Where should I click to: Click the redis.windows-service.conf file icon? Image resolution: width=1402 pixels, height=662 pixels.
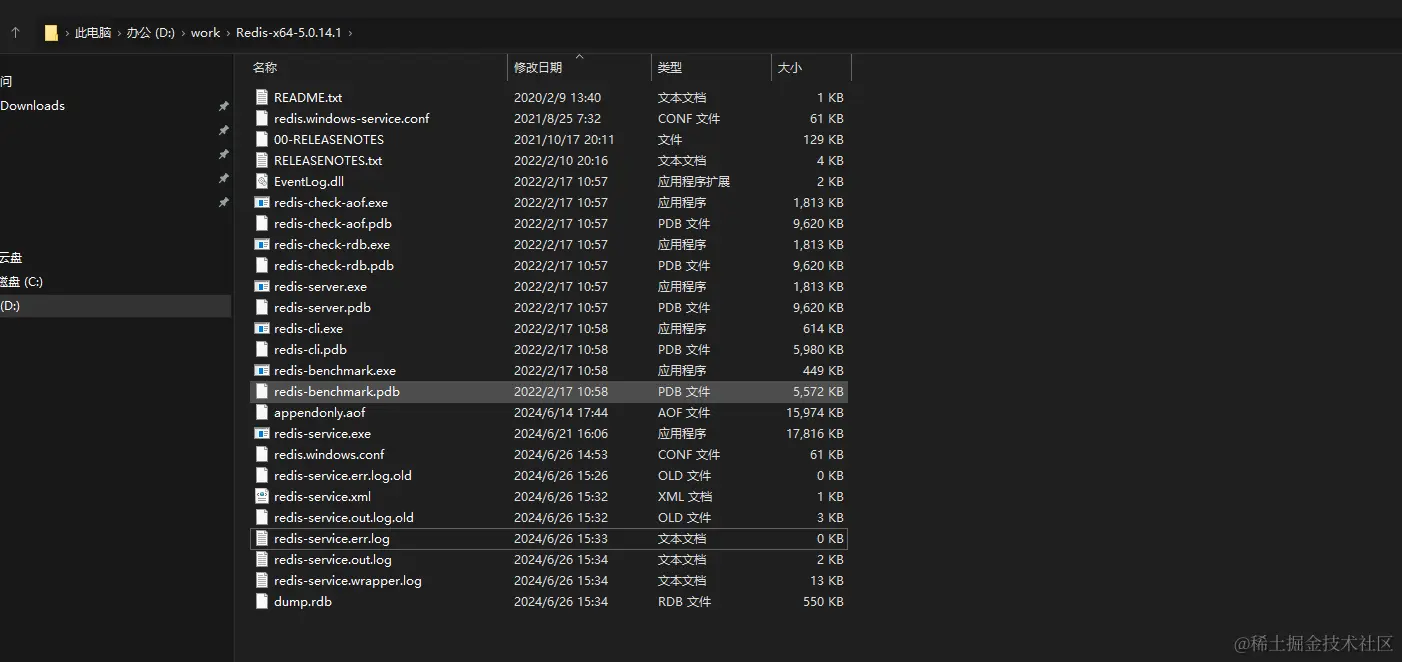262,118
